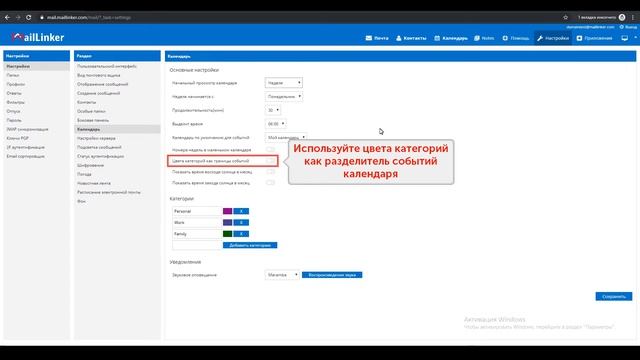Viewport: 640px width, 360px height.
Task: Open Особые папки section
Action: click(x=117, y=111)
